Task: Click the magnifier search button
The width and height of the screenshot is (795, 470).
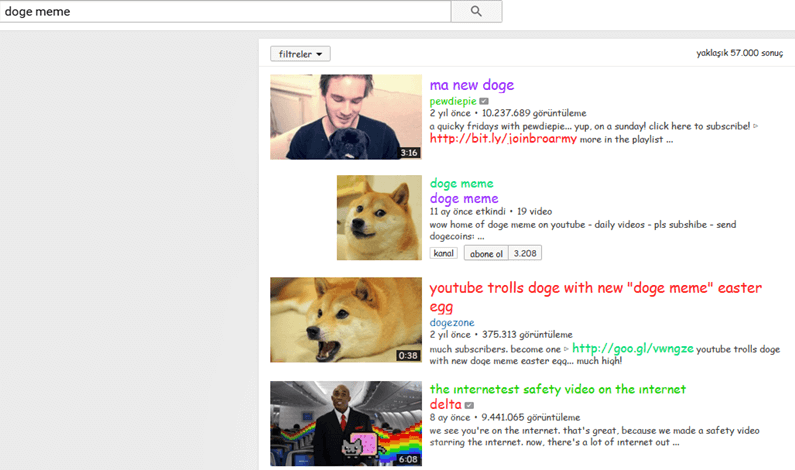Action: 476,11
